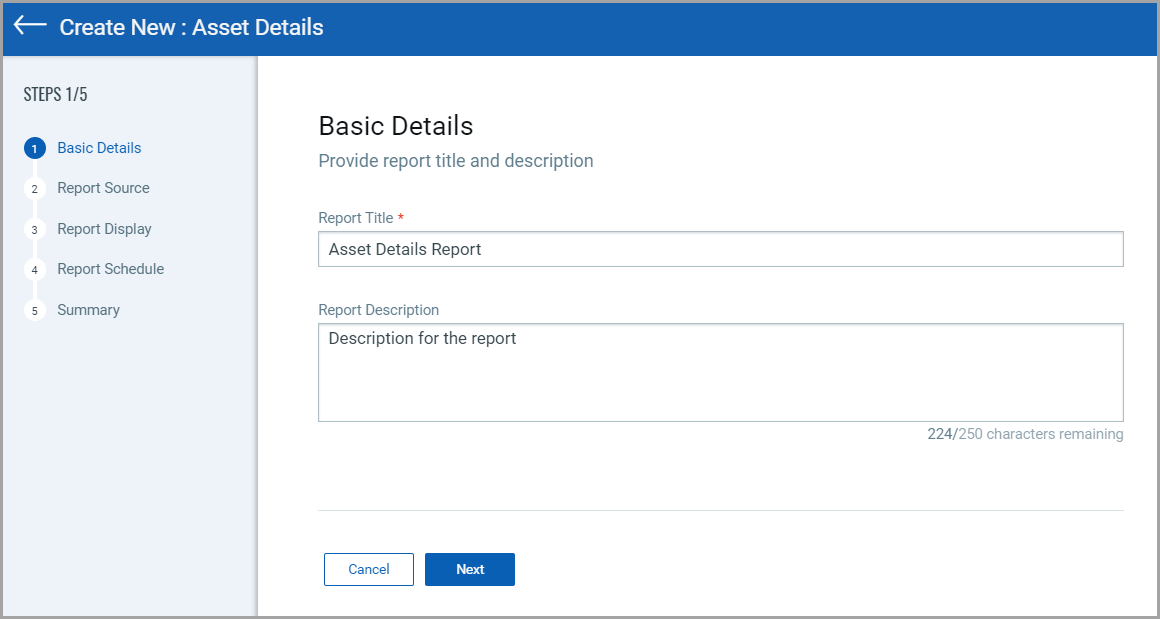Viewport: 1160px width, 619px height.
Task: Click the step 1 circle icon
Action: click(x=35, y=149)
